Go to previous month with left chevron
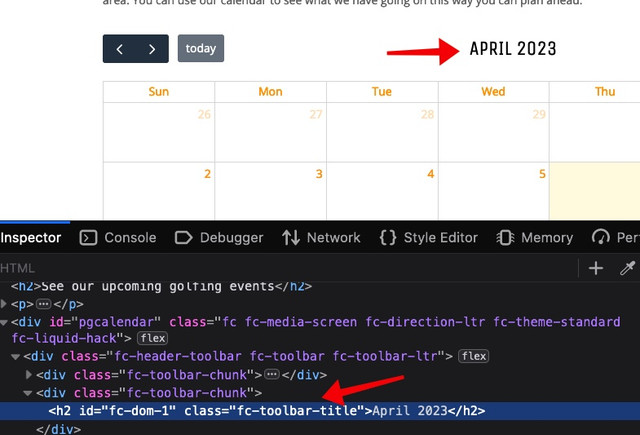This screenshot has height=435, width=640. (x=120, y=49)
